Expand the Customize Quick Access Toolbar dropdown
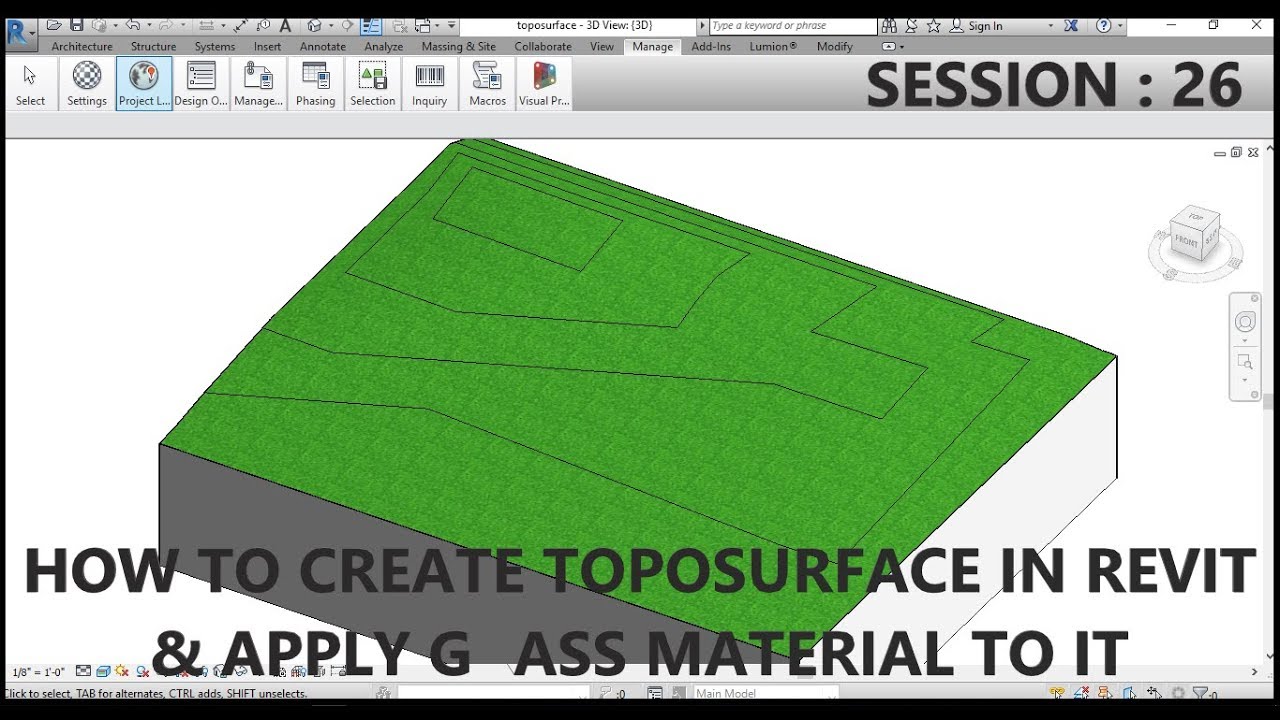 point(450,25)
